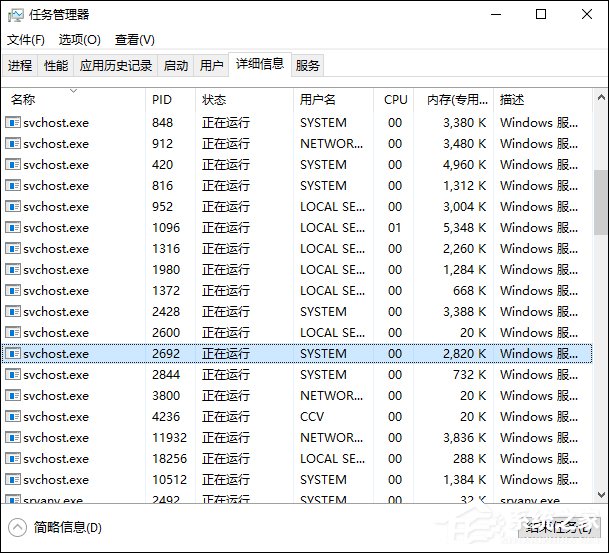The width and height of the screenshot is (609, 553).
Task: Open the 选项(O) menu
Action: click(x=80, y=40)
